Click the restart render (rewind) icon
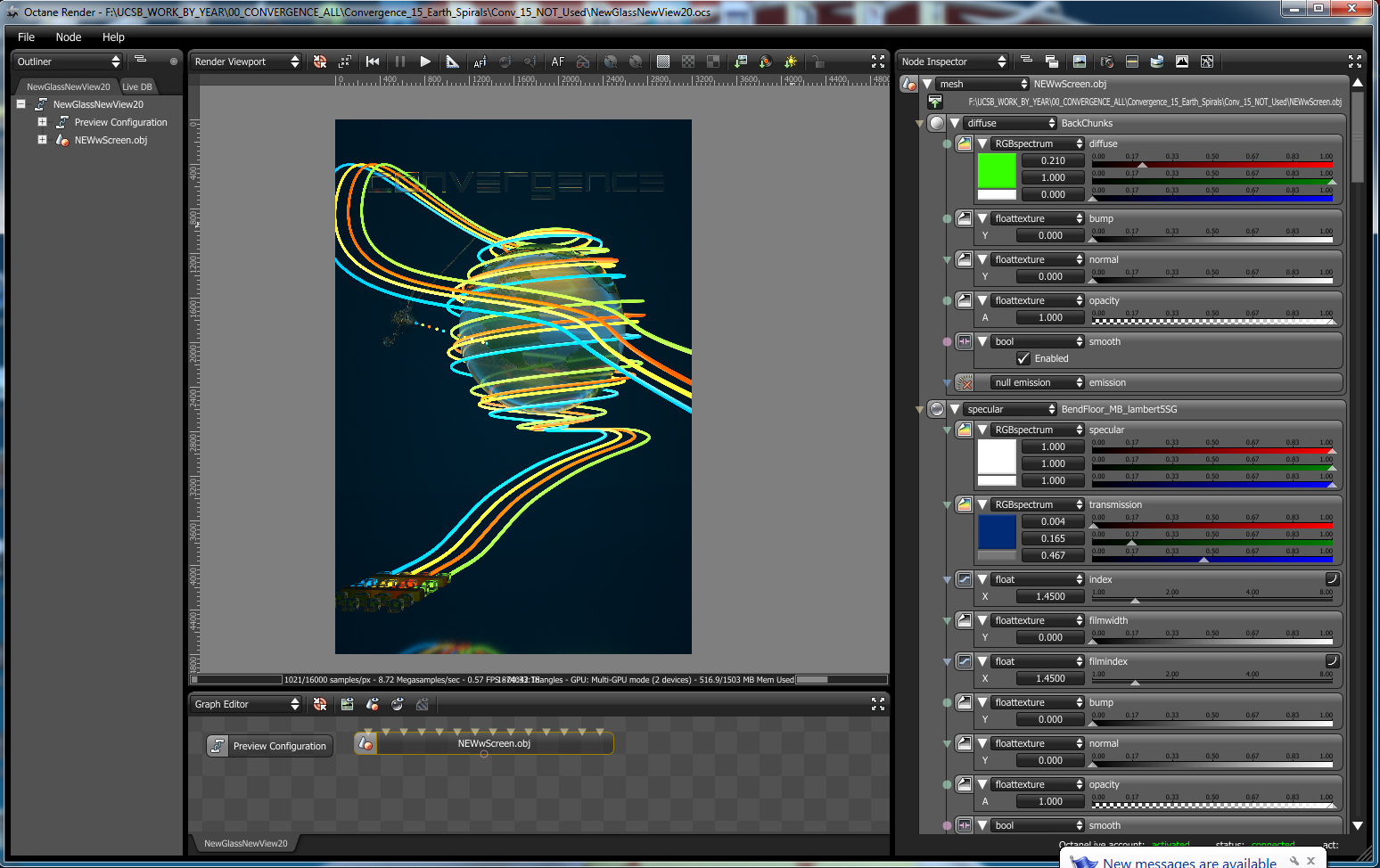This screenshot has height=868, width=1380. point(373,61)
